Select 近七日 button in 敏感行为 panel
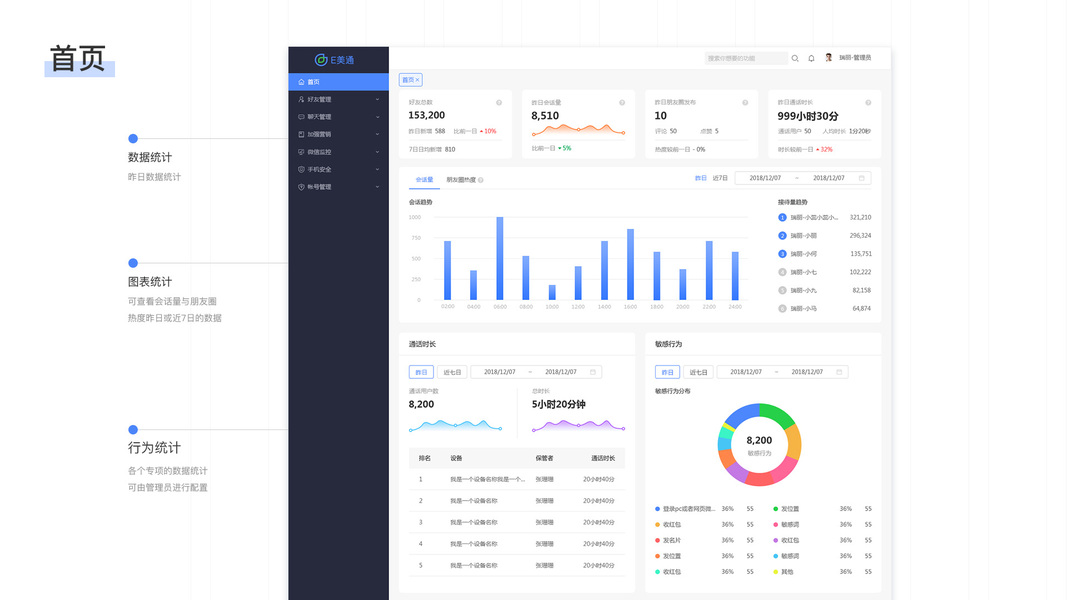This screenshot has width=1067, height=600. click(699, 372)
